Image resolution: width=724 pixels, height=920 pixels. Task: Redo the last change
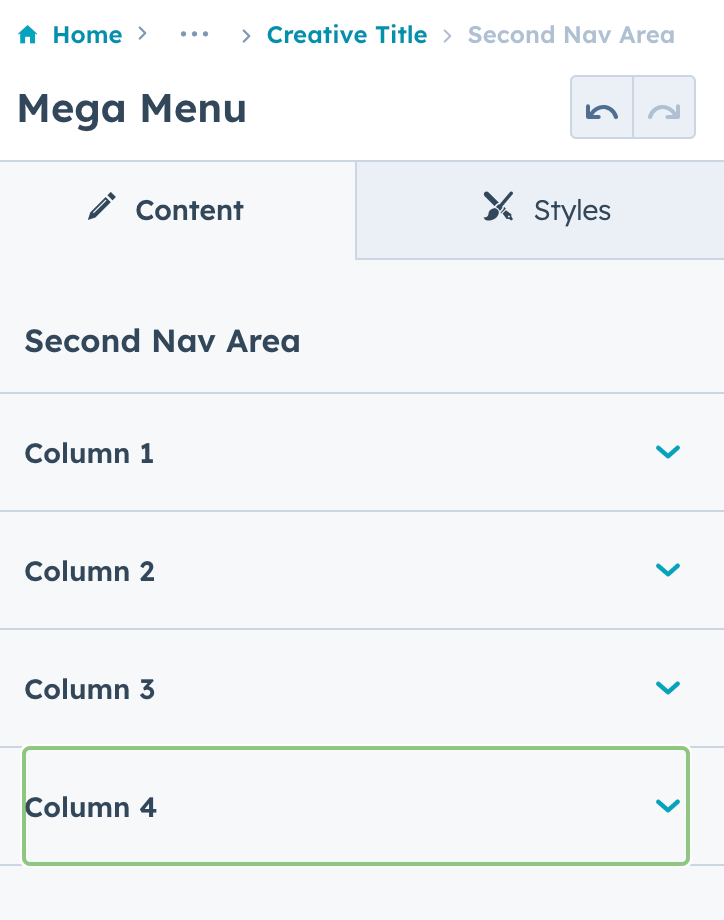(664, 108)
